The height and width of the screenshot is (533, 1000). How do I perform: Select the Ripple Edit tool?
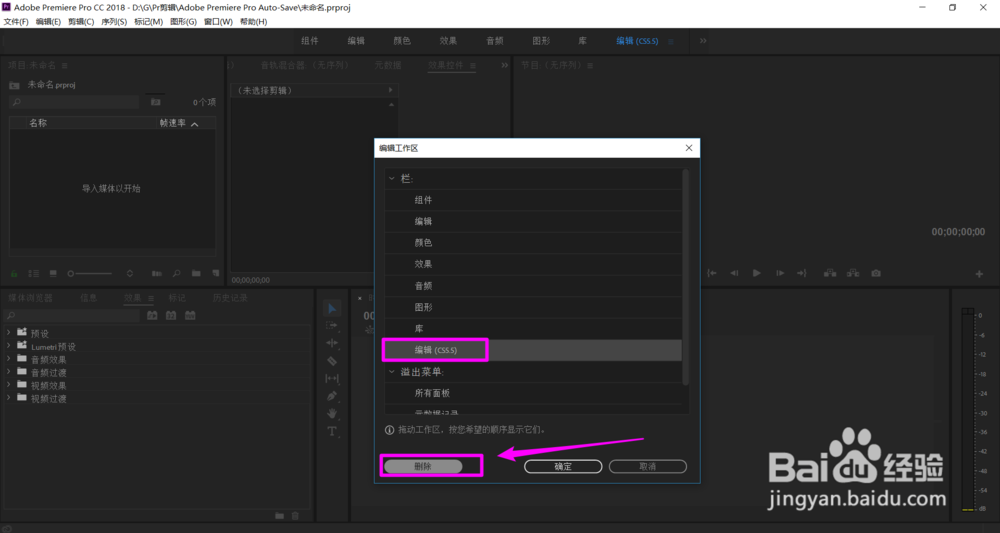(332, 343)
